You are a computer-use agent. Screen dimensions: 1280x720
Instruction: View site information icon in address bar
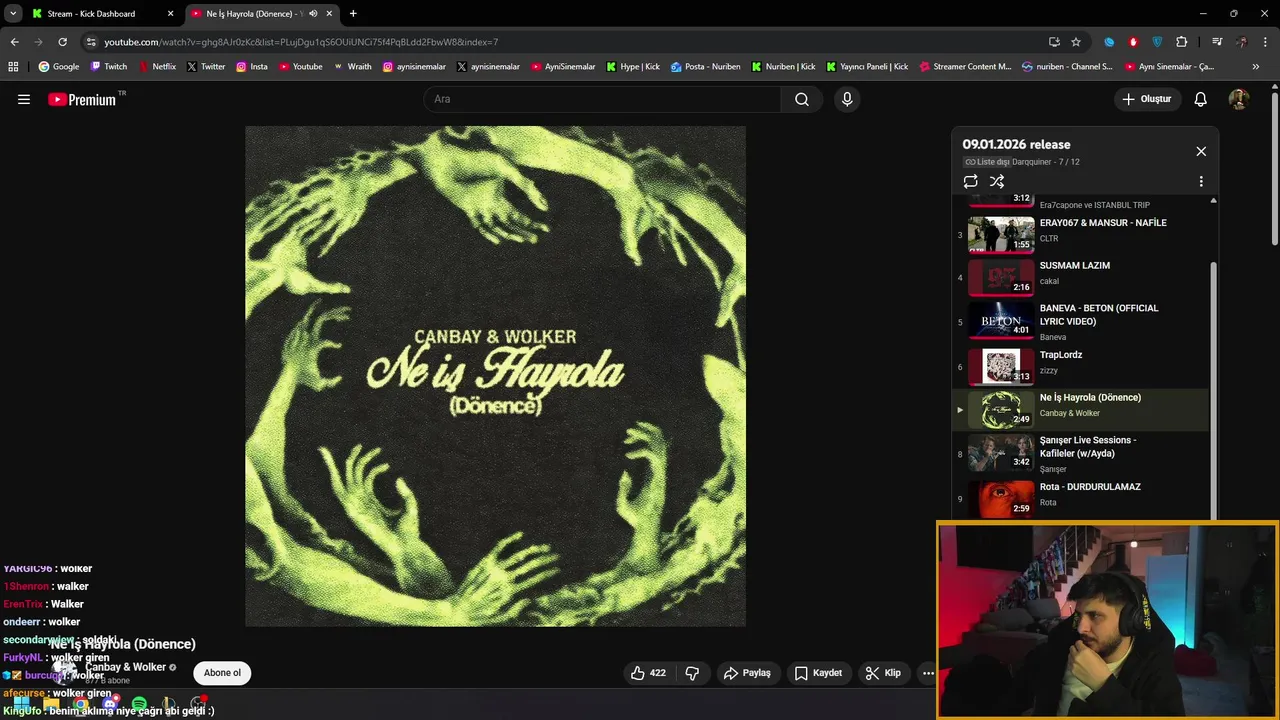point(91,42)
